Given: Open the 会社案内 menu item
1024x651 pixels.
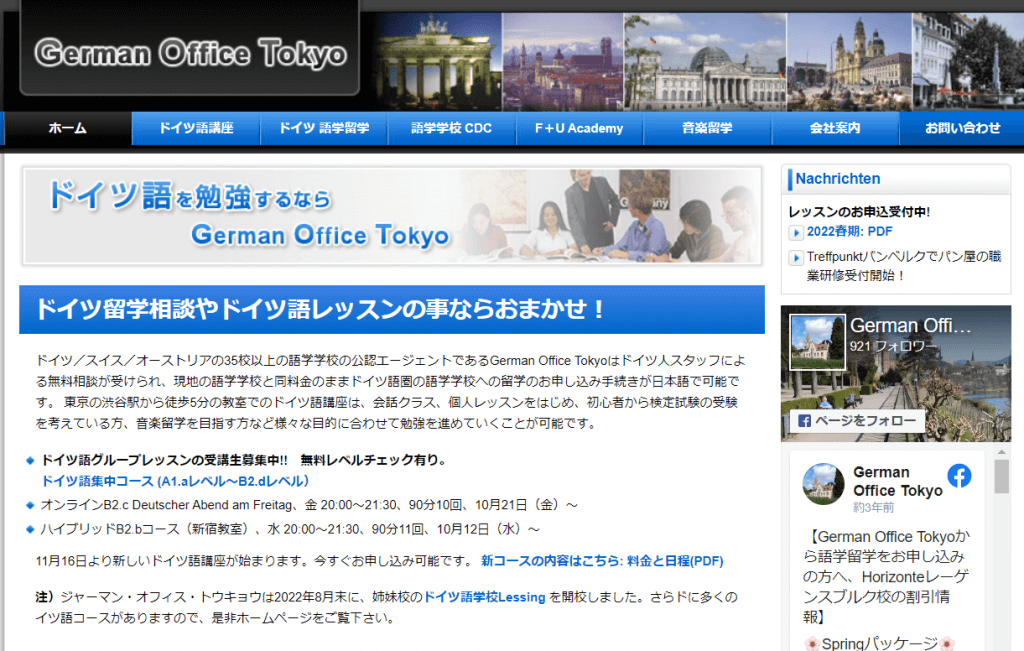Looking at the screenshot, I should coord(835,128).
